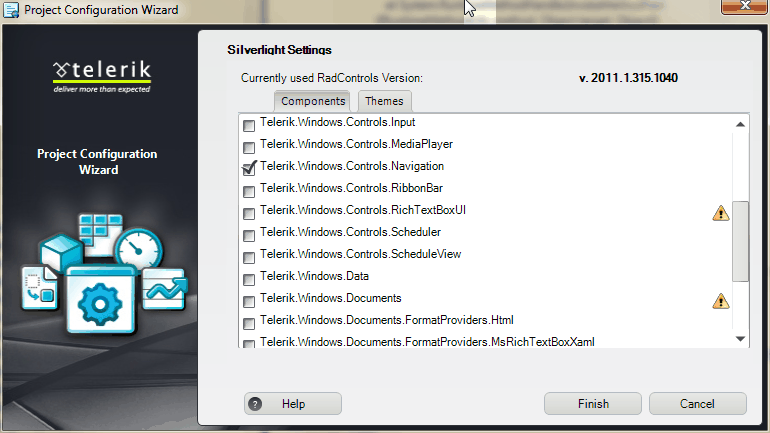Click the FormatProviders.MsRichTextBoxXaml label
The height and width of the screenshot is (433, 770).
pyautogui.click(x=427, y=342)
